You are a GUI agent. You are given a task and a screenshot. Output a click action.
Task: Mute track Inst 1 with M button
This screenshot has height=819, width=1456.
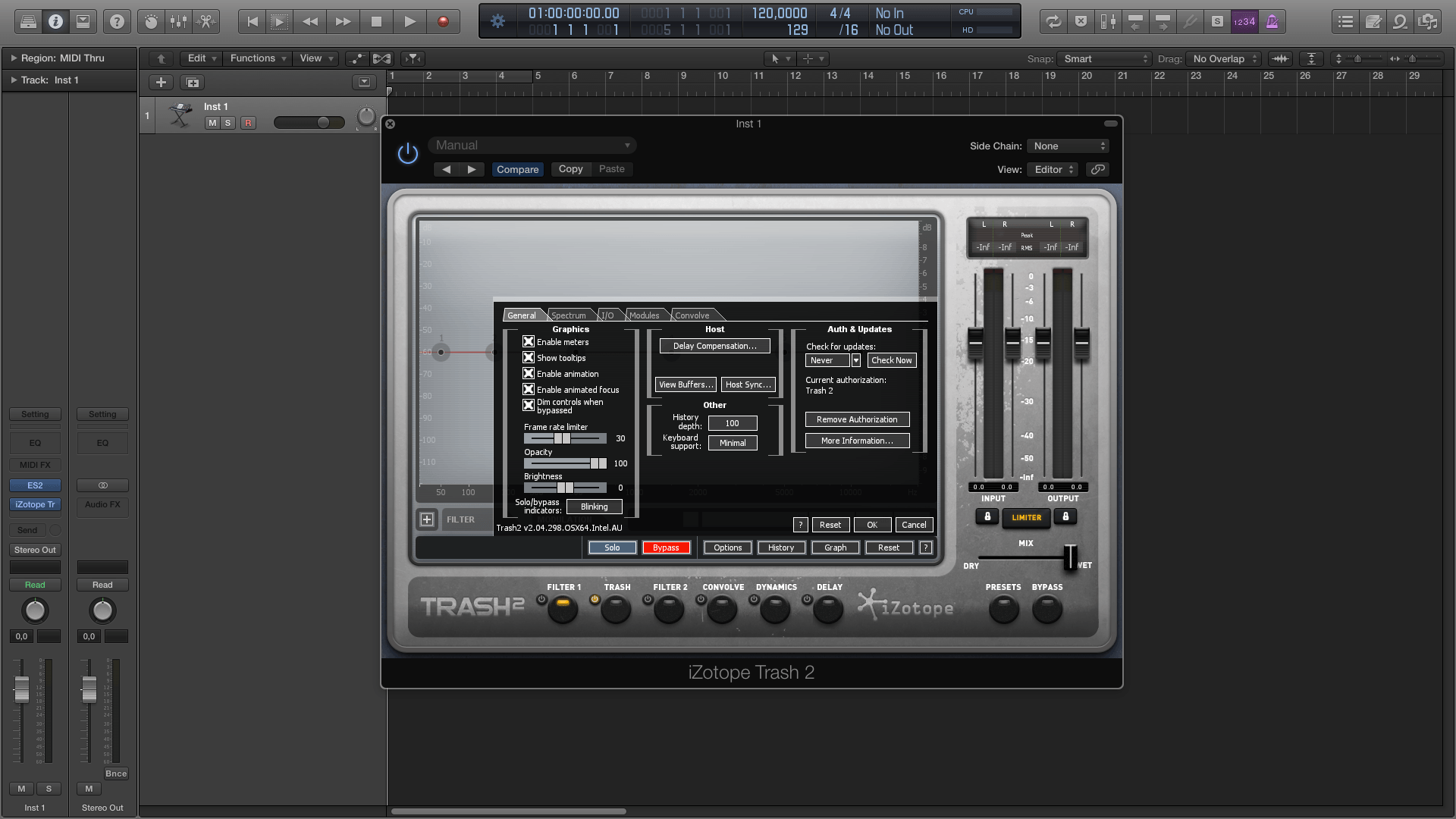click(x=212, y=123)
